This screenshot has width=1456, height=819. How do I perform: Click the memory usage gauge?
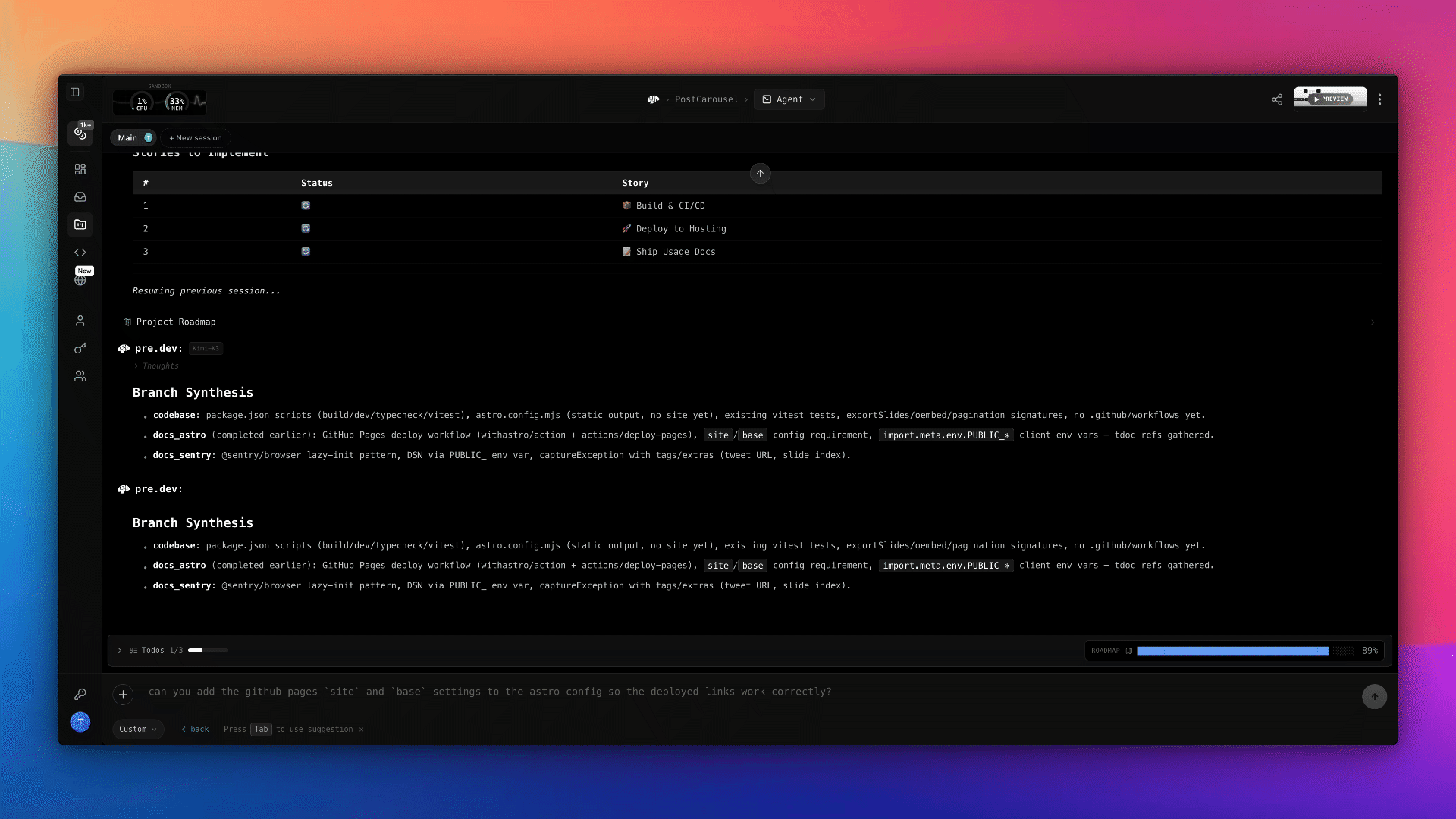177,102
